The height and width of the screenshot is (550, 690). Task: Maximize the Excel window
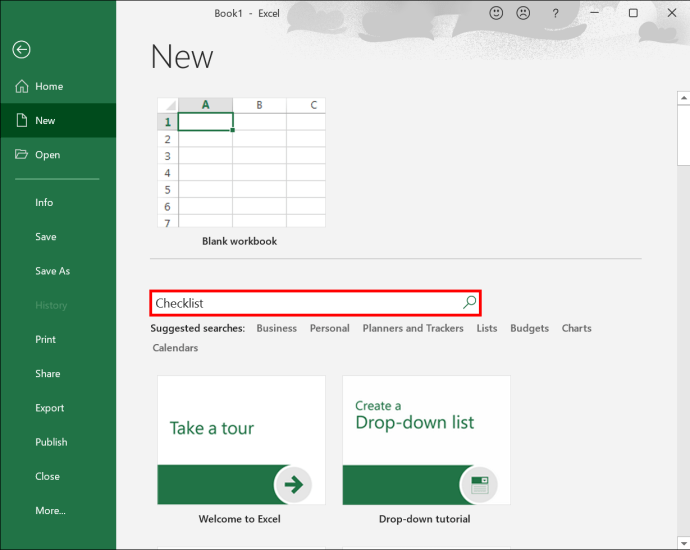click(633, 13)
